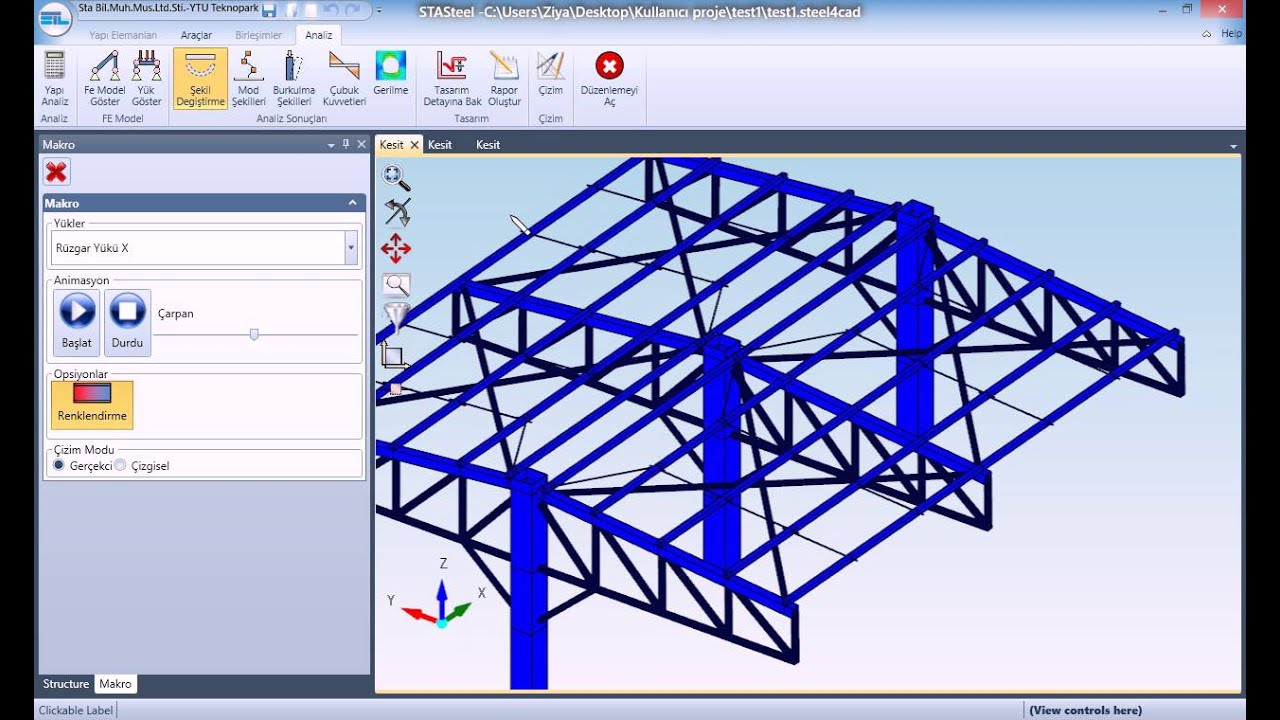Viewport: 1280px width, 720px height.
Task: Click View controls here in status bar
Action: tap(1085, 710)
